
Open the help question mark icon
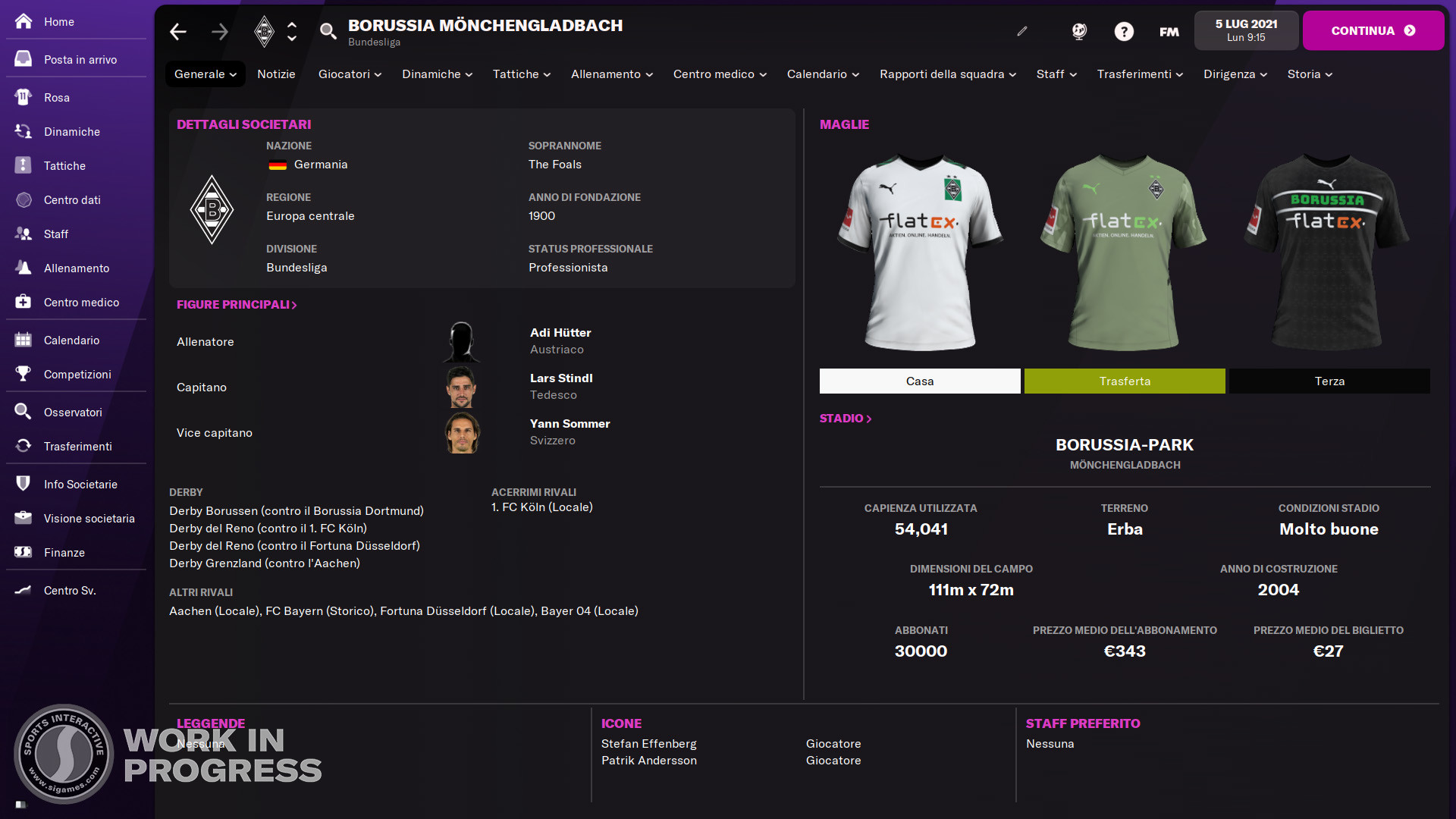tap(1124, 31)
